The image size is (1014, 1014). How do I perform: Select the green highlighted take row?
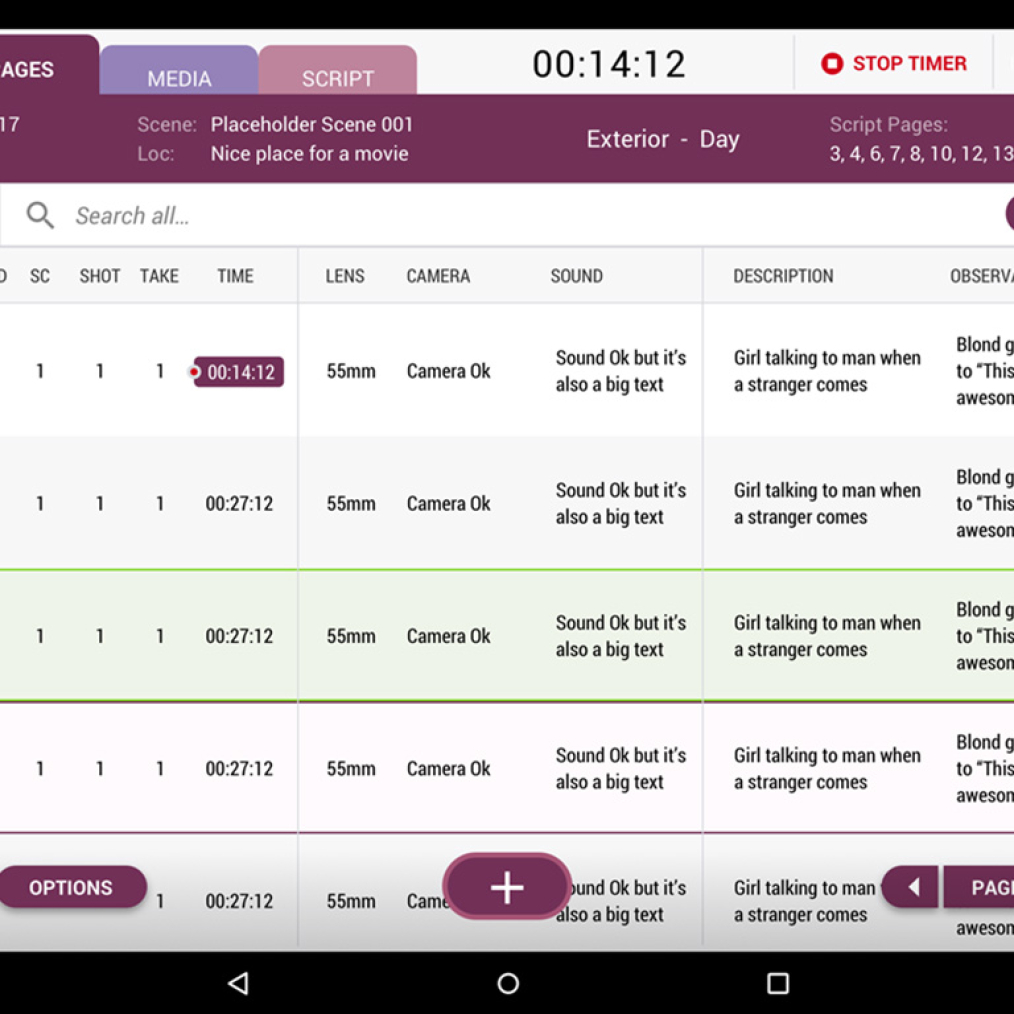tap(500, 636)
